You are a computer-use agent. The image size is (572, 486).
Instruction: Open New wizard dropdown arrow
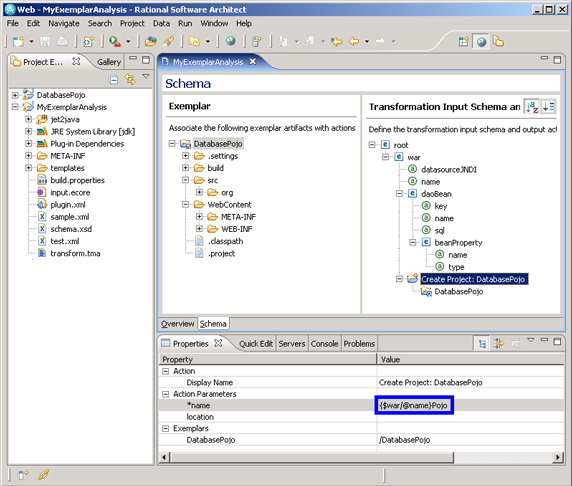(31, 42)
